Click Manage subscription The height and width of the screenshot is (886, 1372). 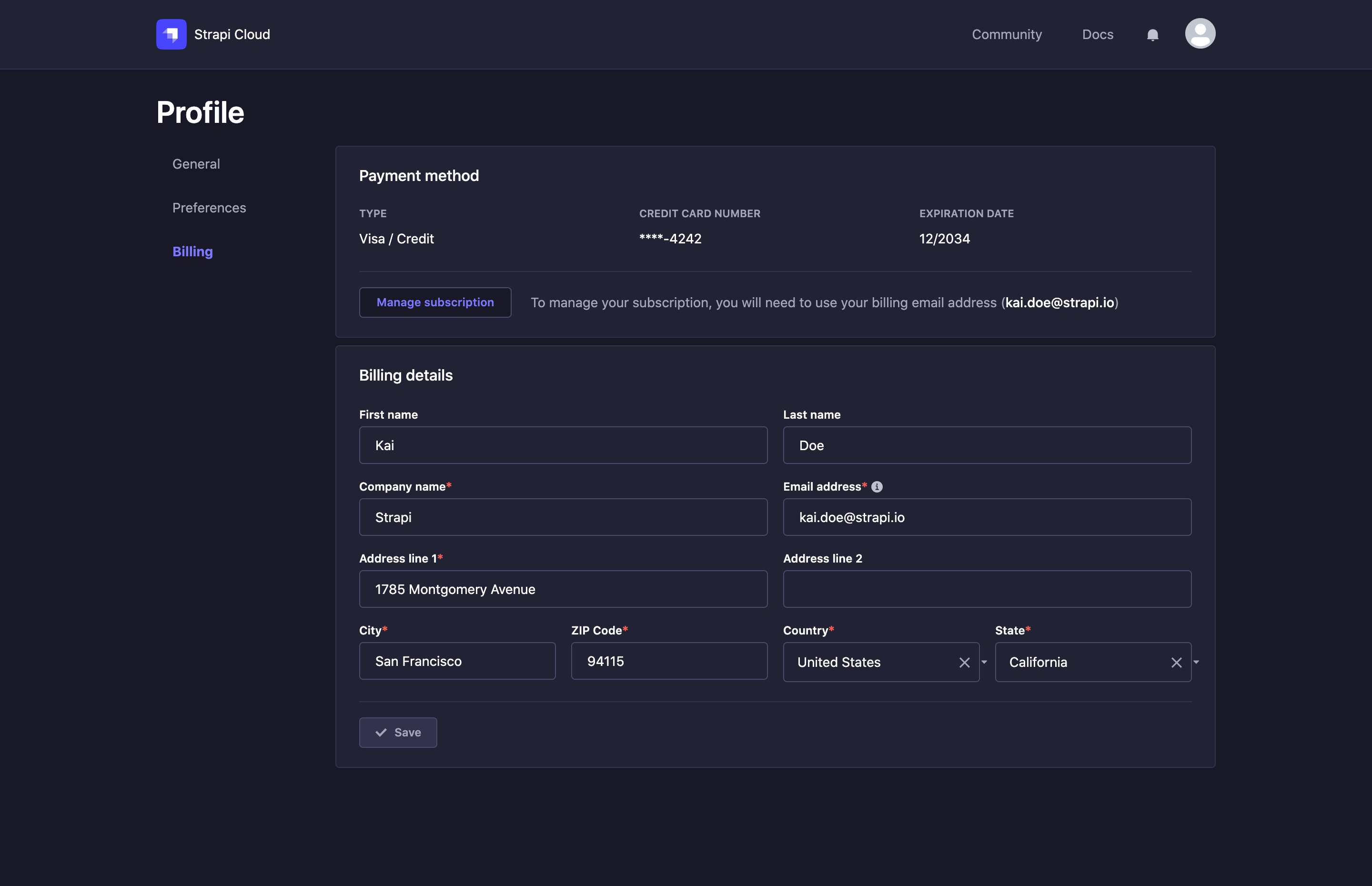pyautogui.click(x=435, y=302)
